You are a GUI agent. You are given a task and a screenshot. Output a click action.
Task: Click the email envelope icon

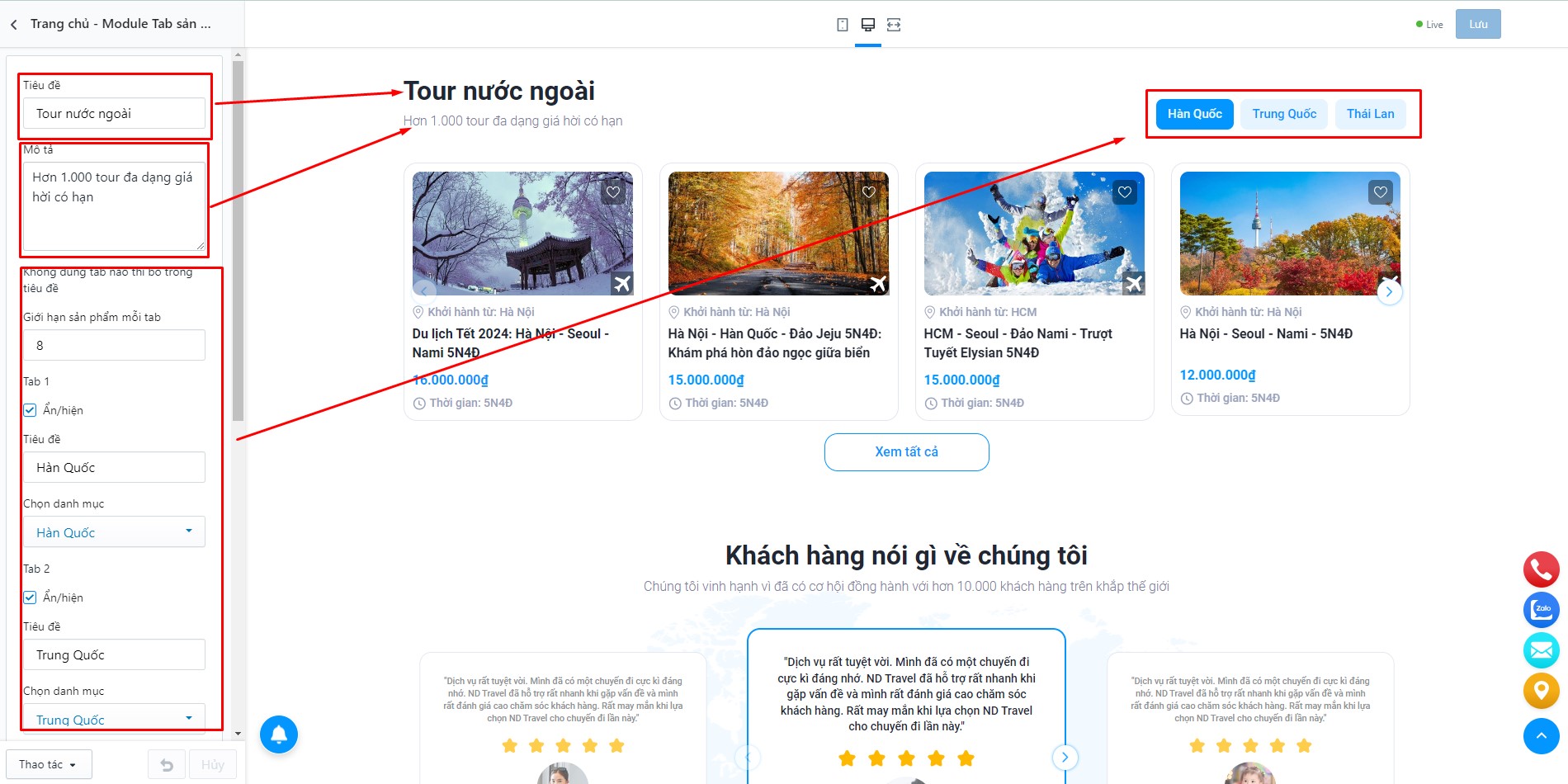(x=1542, y=650)
